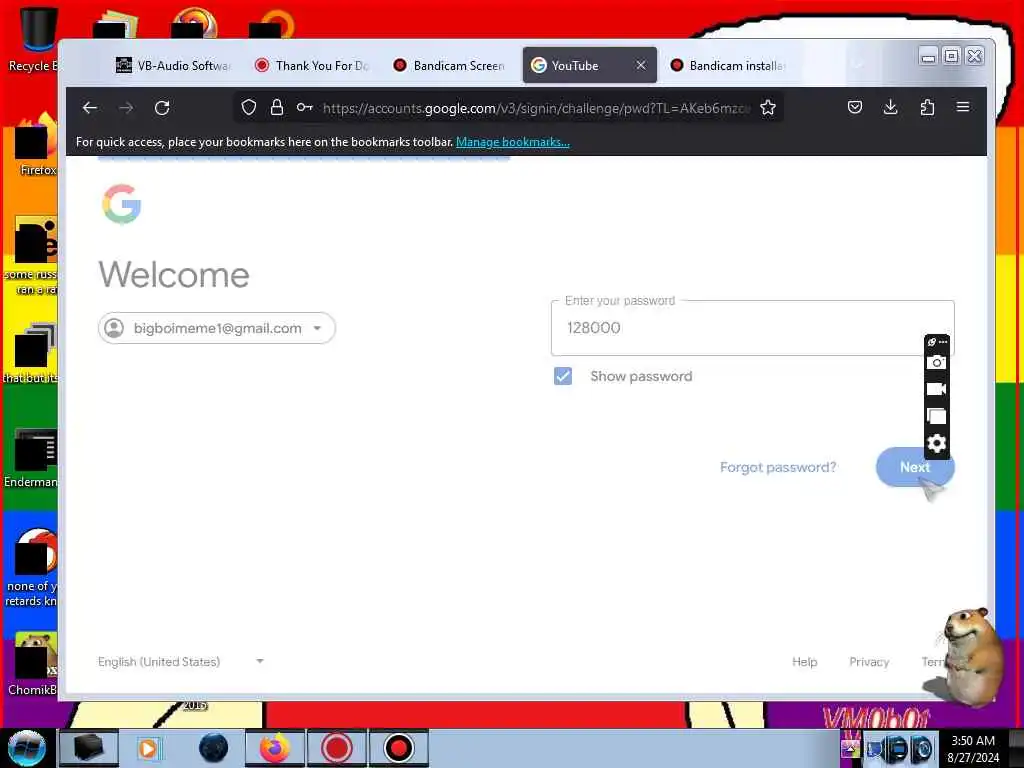Open the list all tabs dropdown arrow
Screen dimensions: 1024x768
click(x=858, y=65)
